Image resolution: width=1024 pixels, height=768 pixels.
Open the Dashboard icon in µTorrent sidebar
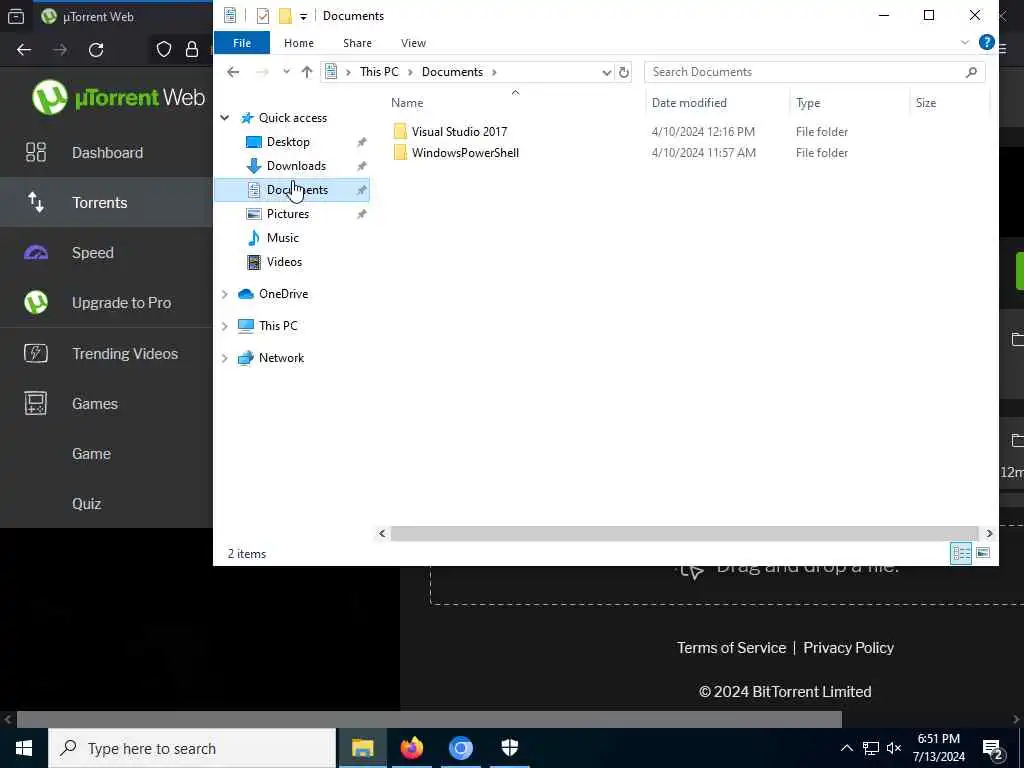coord(36,152)
